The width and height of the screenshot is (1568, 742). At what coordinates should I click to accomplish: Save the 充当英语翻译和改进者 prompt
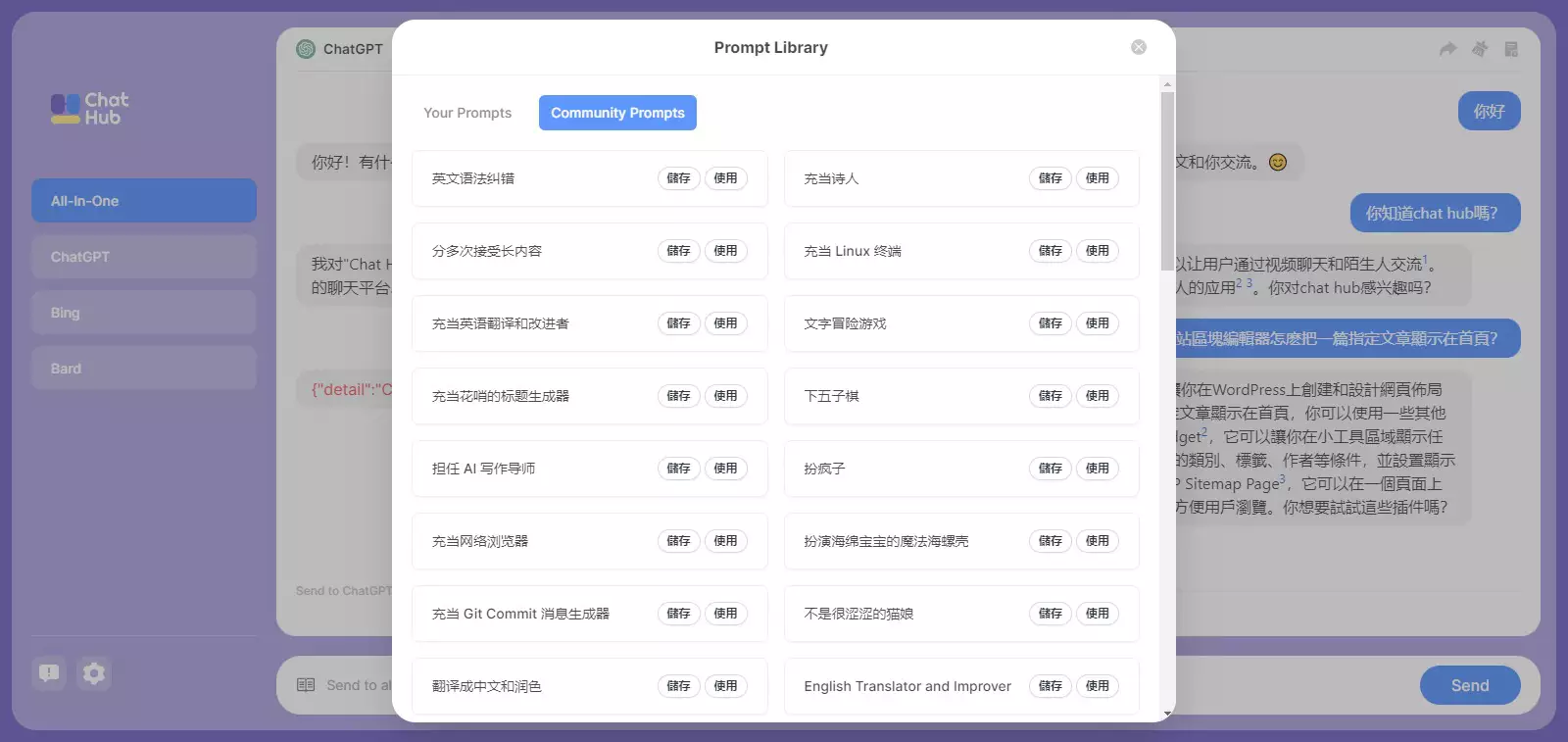pos(678,323)
